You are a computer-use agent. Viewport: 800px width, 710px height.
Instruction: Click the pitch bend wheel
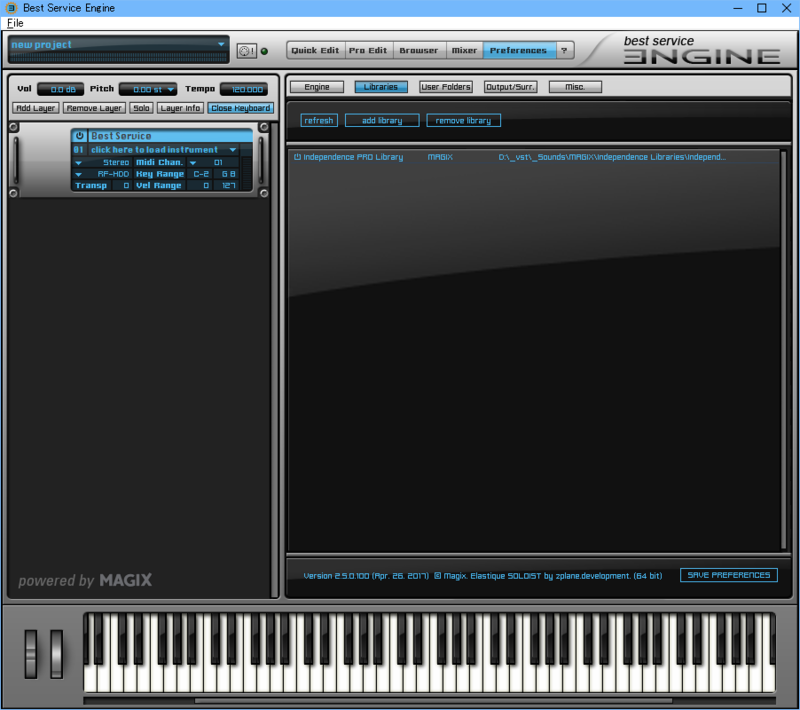[x=31, y=654]
